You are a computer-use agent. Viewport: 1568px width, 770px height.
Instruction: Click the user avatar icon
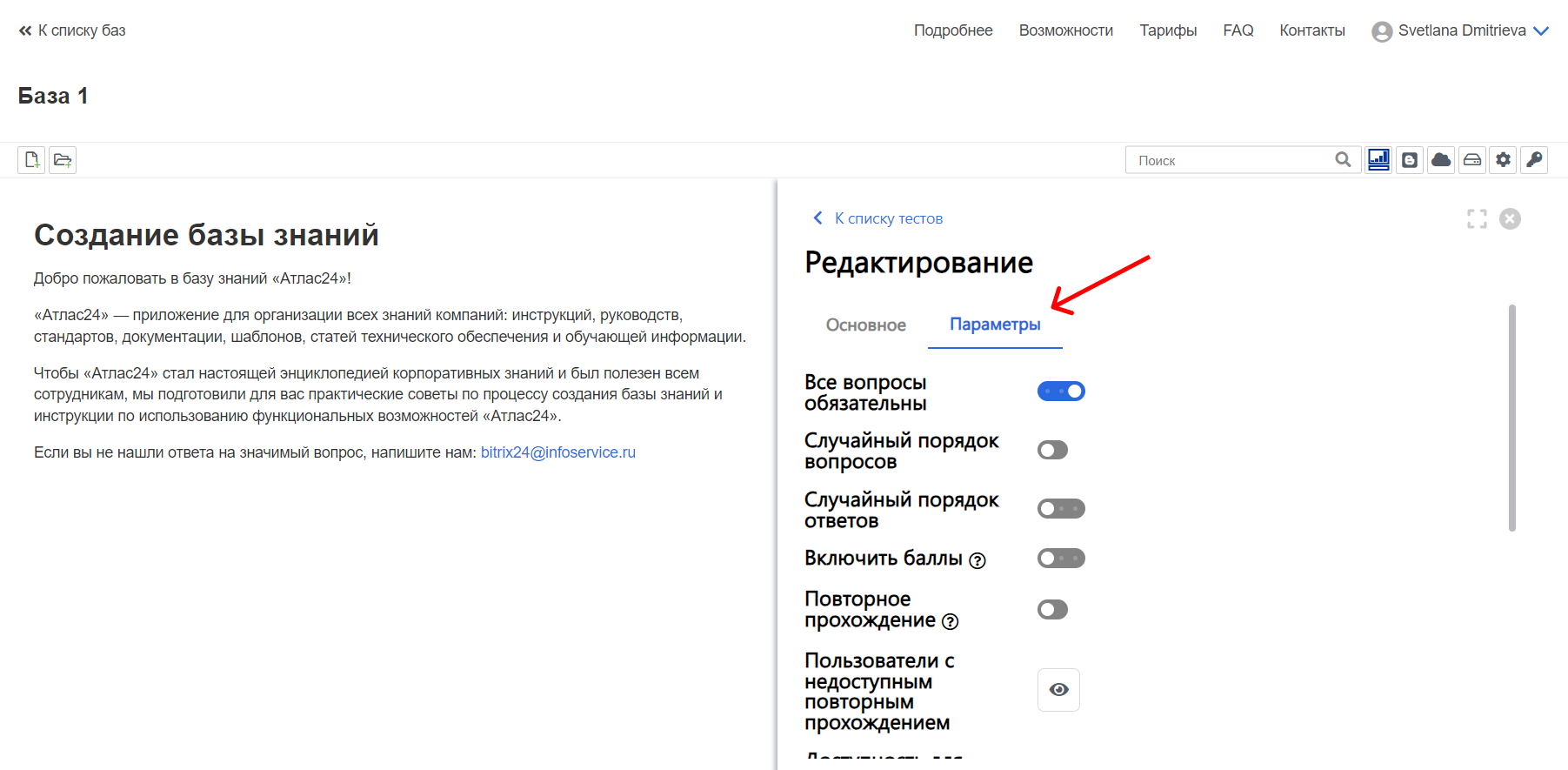(x=1382, y=31)
